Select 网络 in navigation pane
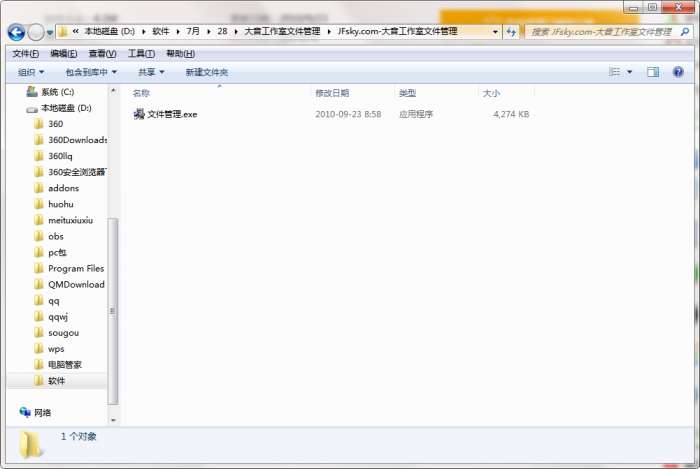The image size is (700, 469). pos(42,413)
